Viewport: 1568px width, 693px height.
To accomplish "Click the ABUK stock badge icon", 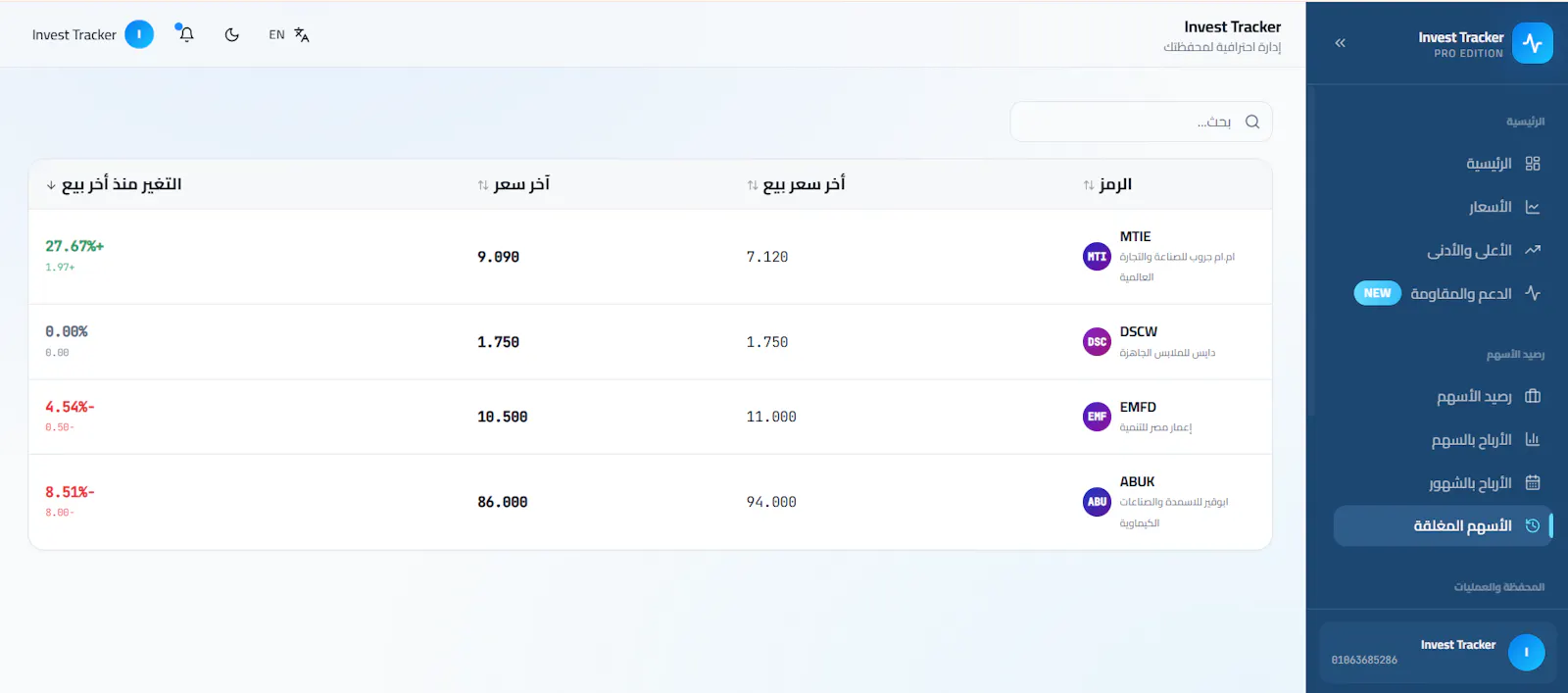I will [x=1097, y=502].
